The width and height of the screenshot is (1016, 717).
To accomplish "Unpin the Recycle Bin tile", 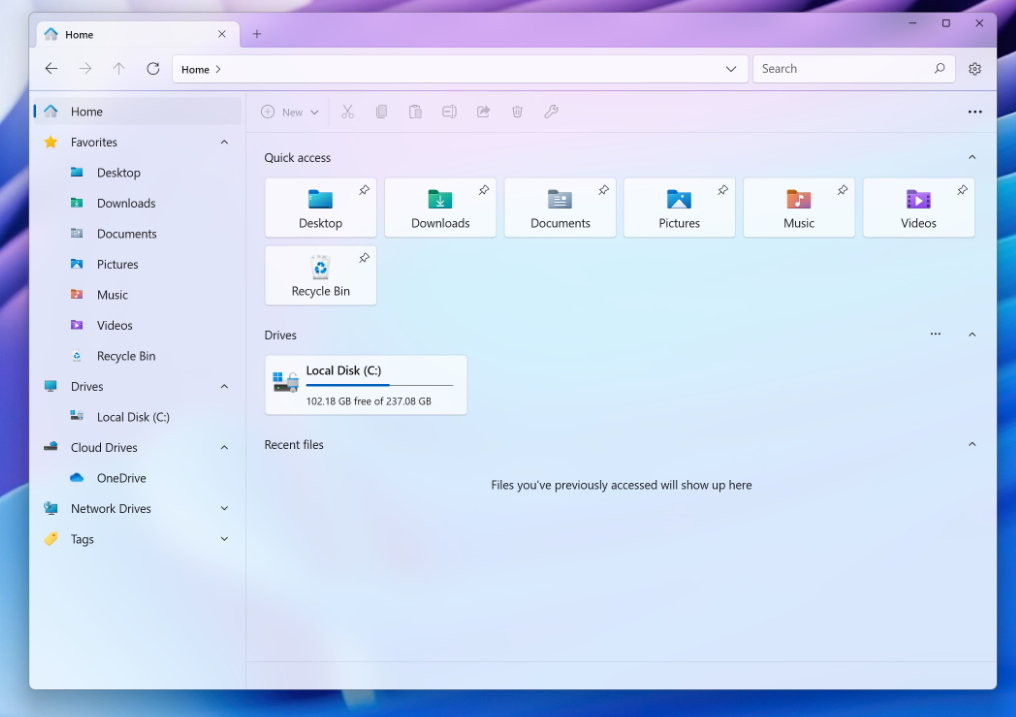I will point(364,258).
